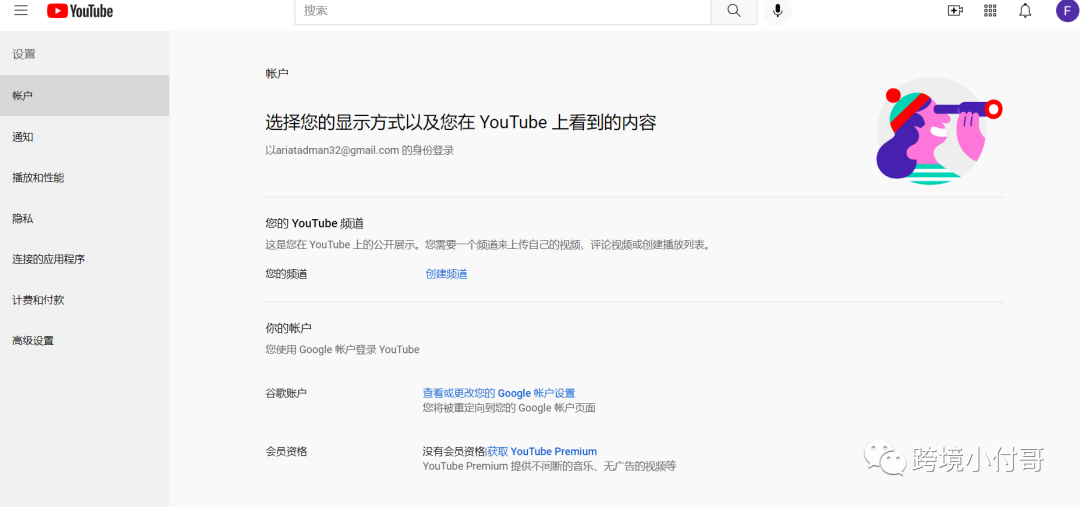Image resolution: width=1080 pixels, height=507 pixels.
Task: Open 通知 settings
Action: (x=85, y=137)
